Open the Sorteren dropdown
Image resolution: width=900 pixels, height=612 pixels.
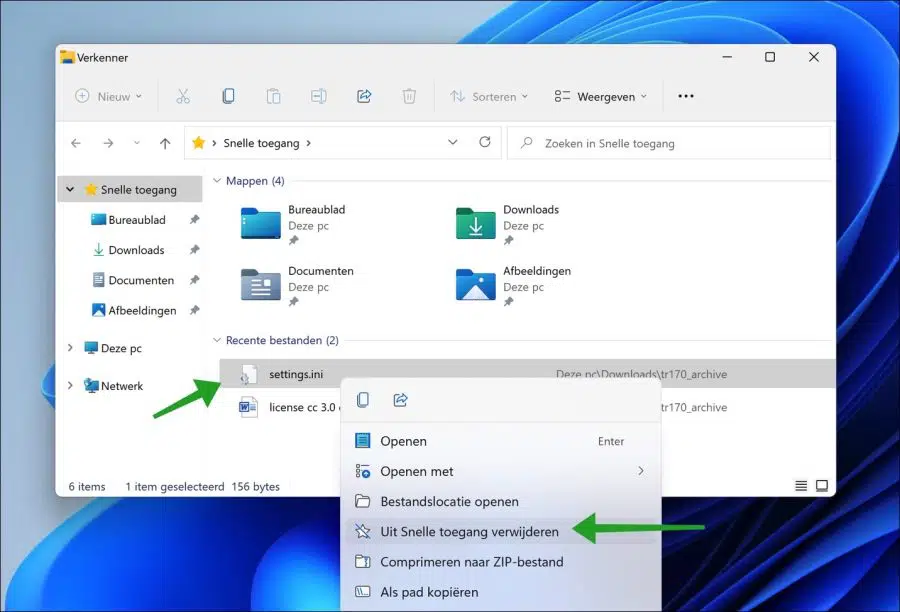click(x=488, y=96)
